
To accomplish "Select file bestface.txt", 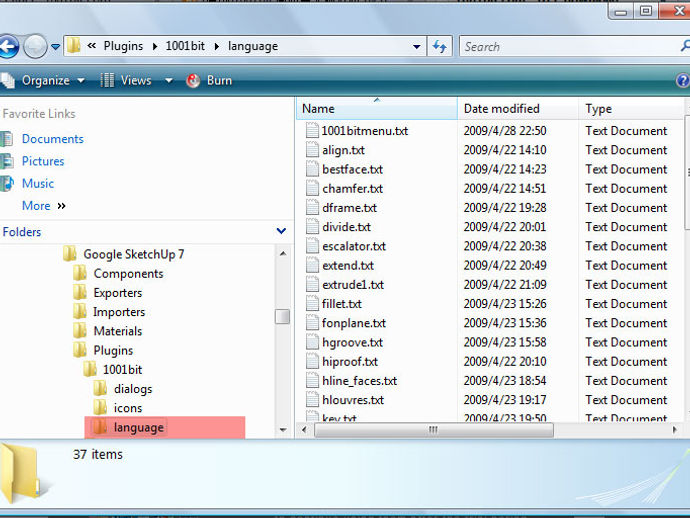I will 352,169.
